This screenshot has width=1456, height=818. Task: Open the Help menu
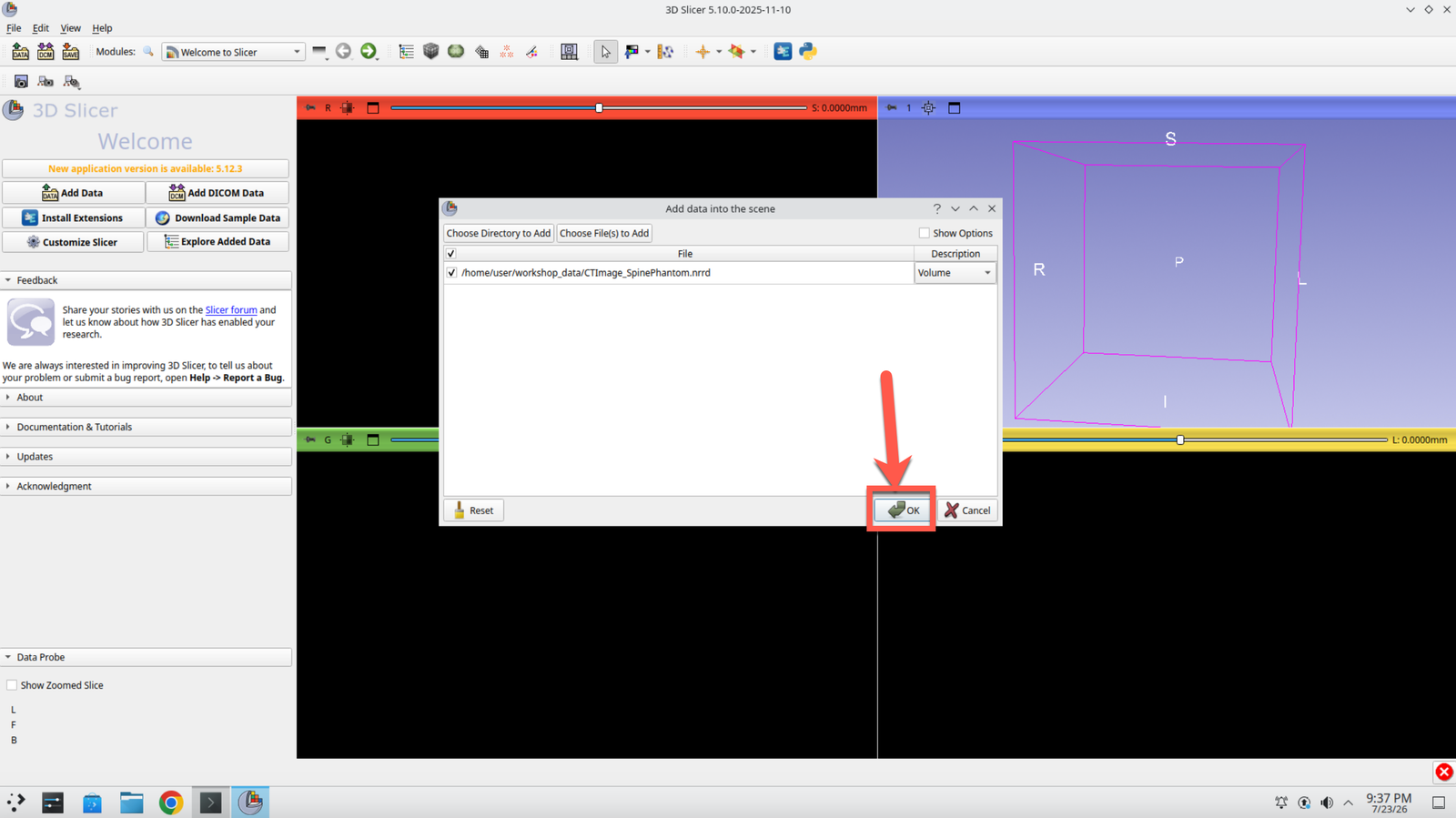point(102,28)
